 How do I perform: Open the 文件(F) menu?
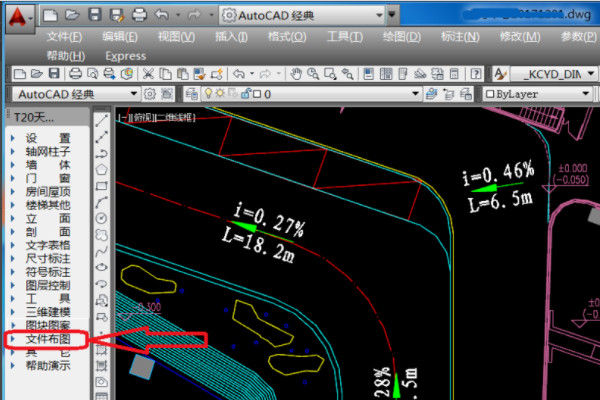pos(65,36)
